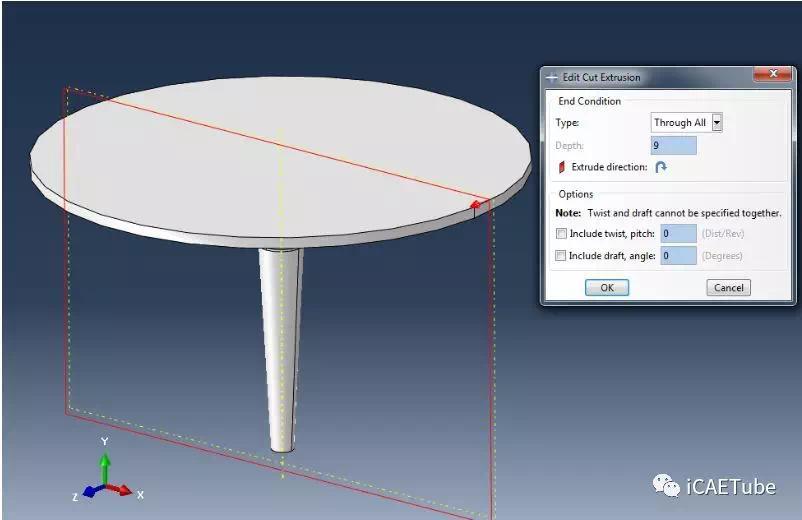The width and height of the screenshot is (802, 520).
Task: Click the End Condition group label
Action: (x=589, y=101)
